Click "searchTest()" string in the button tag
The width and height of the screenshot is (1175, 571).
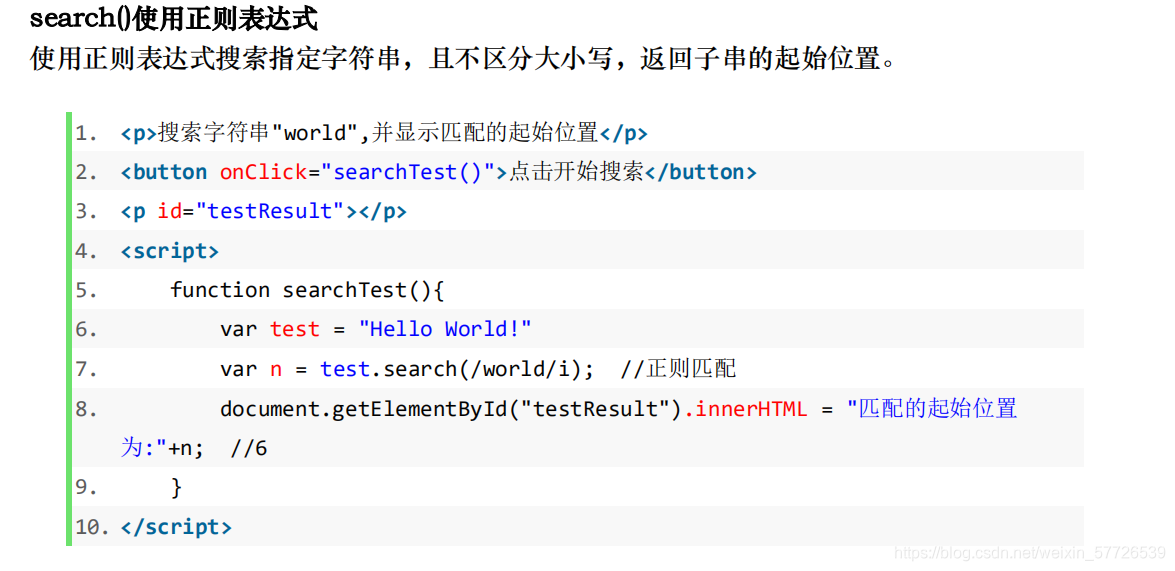pyautogui.click(x=409, y=172)
